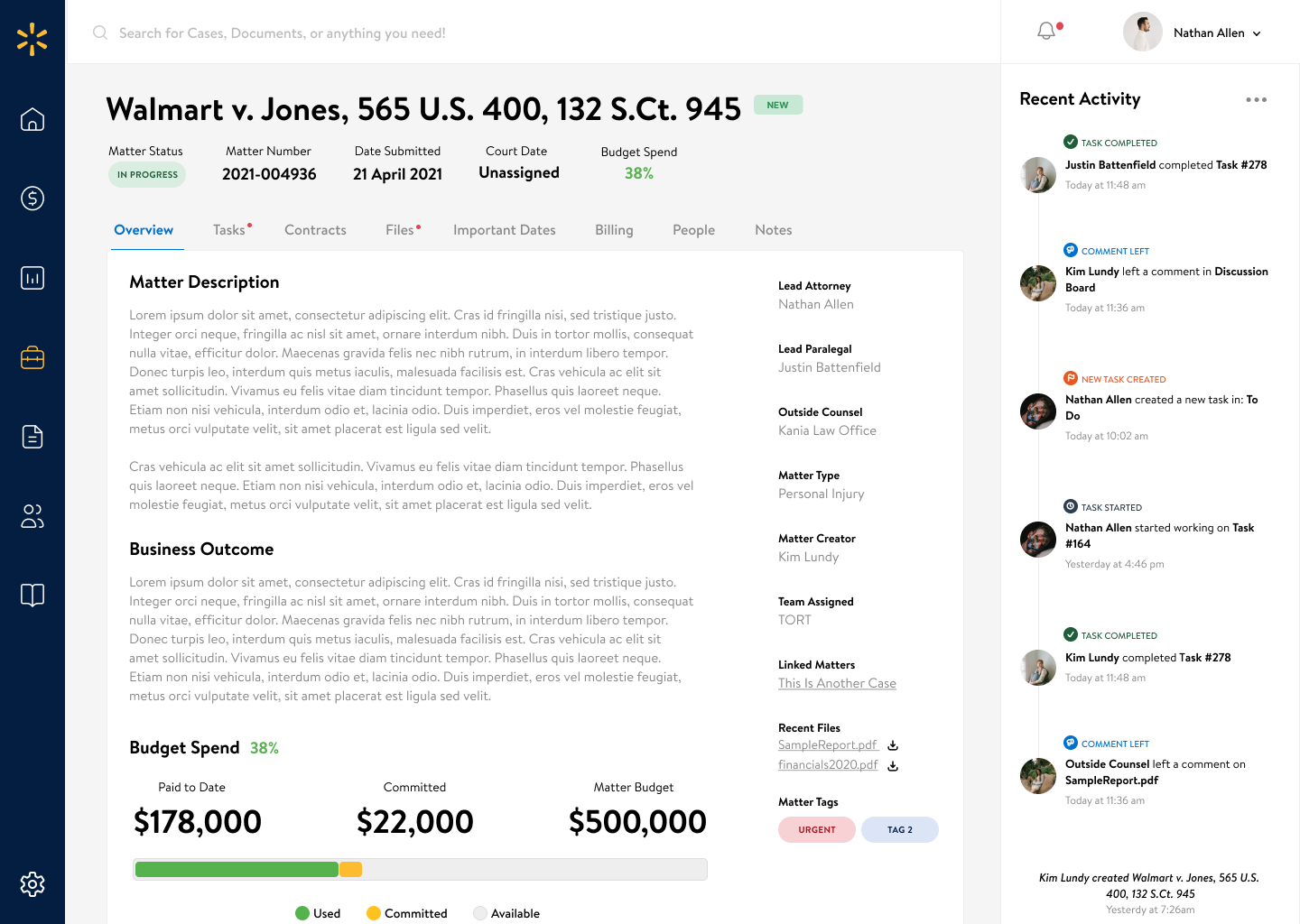Open Nathan Allen's avatar on To Do activity
This screenshot has width=1300, height=924.
pos(1038,411)
